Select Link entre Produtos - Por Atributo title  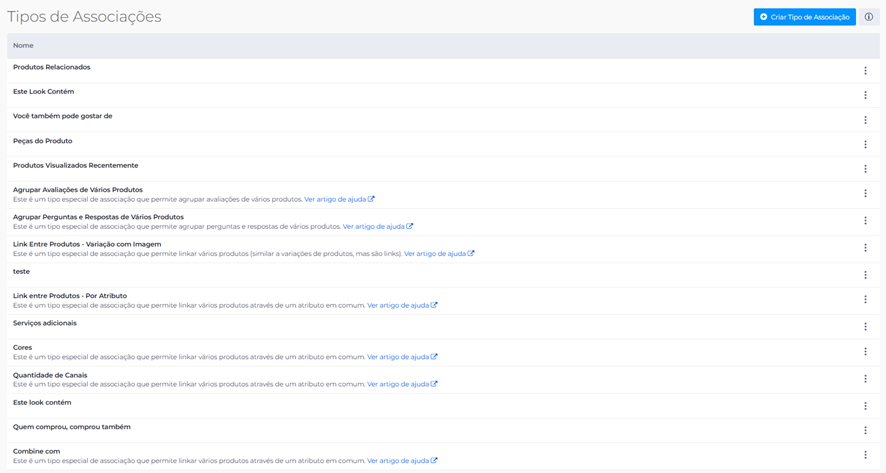coord(70,296)
